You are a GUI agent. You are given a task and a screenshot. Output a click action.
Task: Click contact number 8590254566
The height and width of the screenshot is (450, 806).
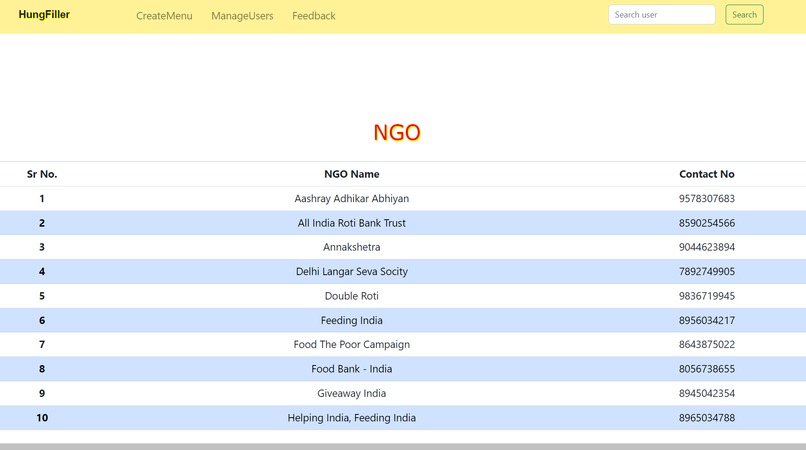[x=707, y=223]
